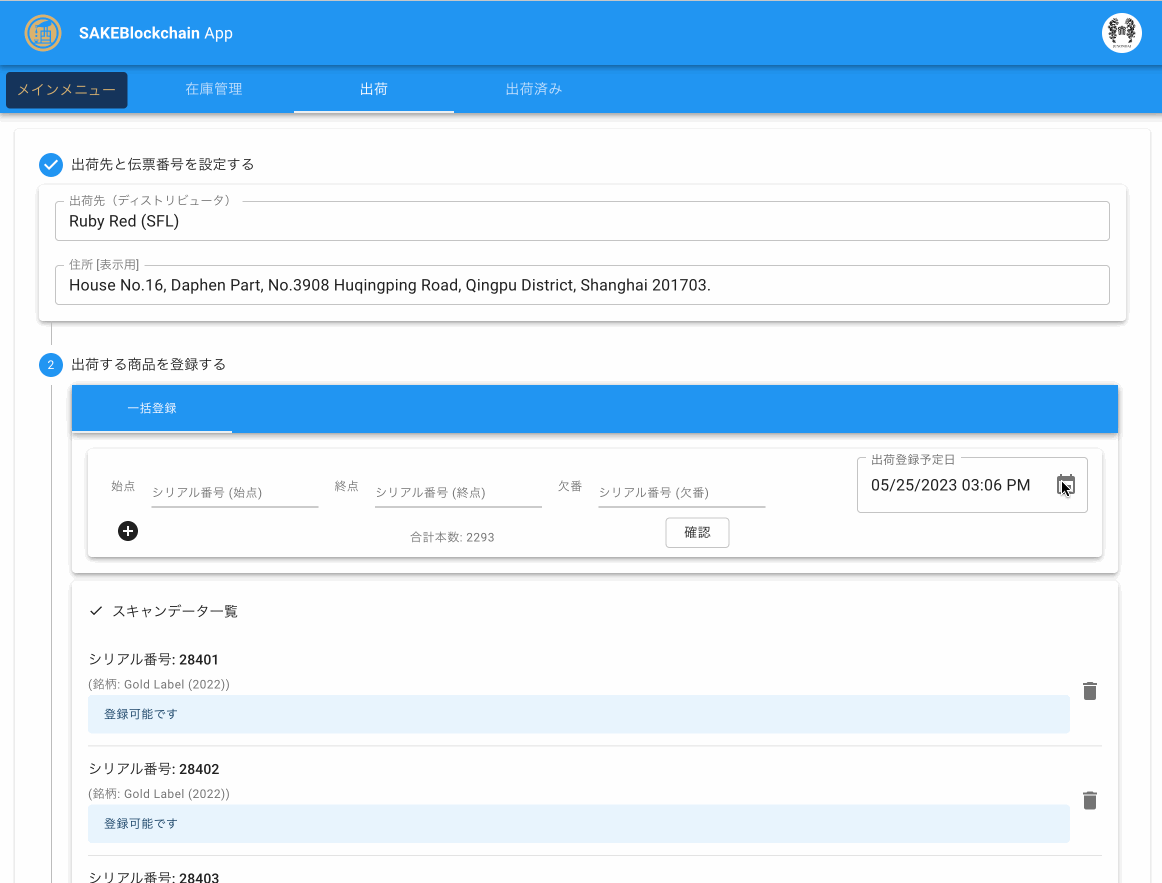Switch to the 在庫管理 tab
Screen dimensions: 1162x883
(x=214, y=89)
